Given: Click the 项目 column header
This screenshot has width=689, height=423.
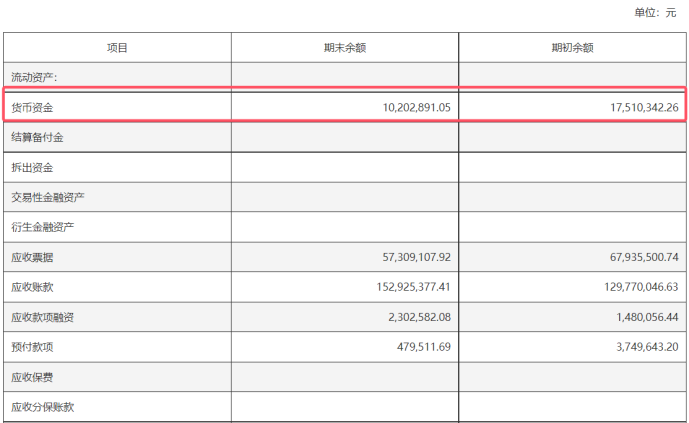Looking at the screenshot, I should 117,47.
